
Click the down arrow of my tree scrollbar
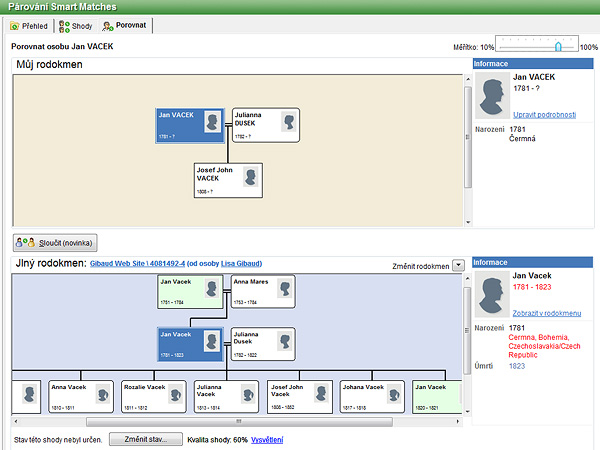click(468, 222)
